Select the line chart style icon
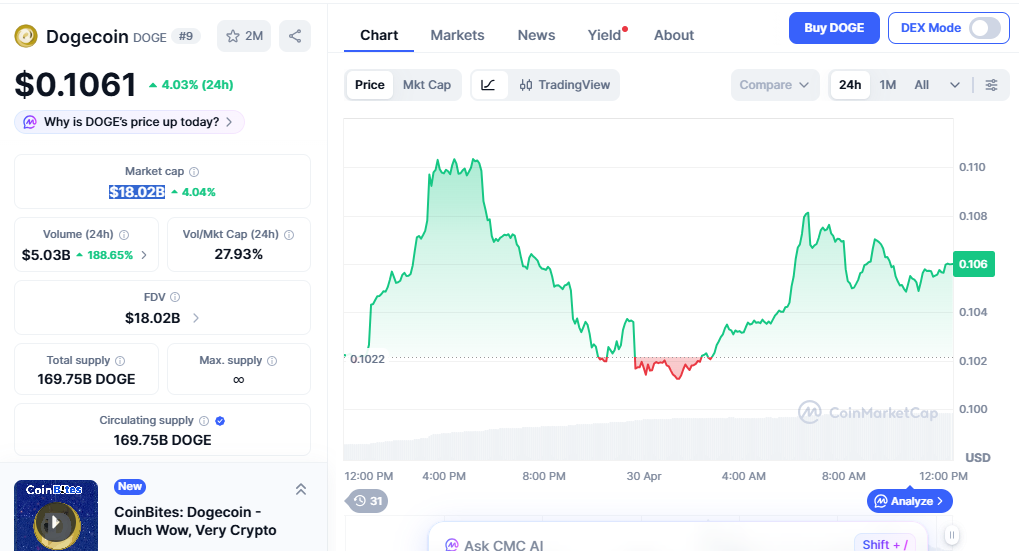 point(488,85)
